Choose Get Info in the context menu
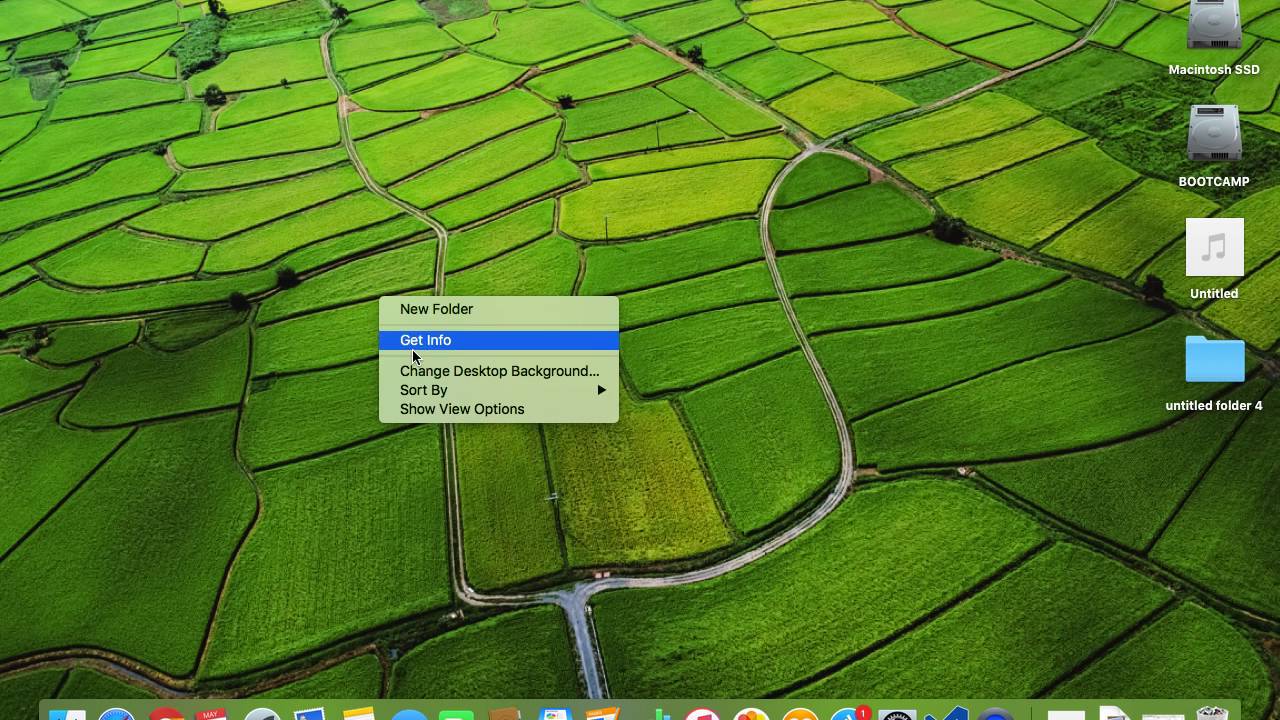 click(x=499, y=340)
